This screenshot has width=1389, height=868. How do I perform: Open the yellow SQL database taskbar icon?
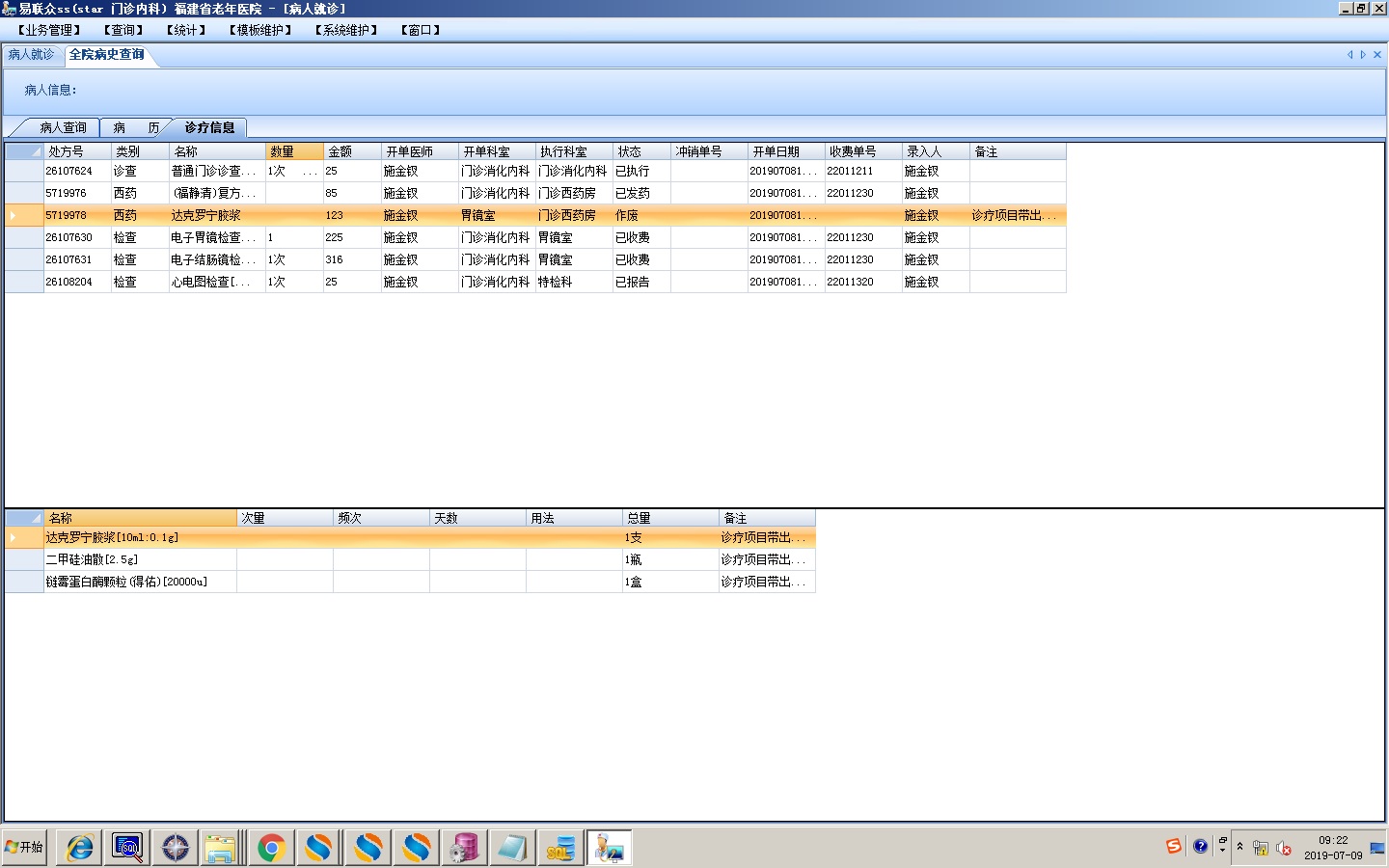[x=560, y=848]
